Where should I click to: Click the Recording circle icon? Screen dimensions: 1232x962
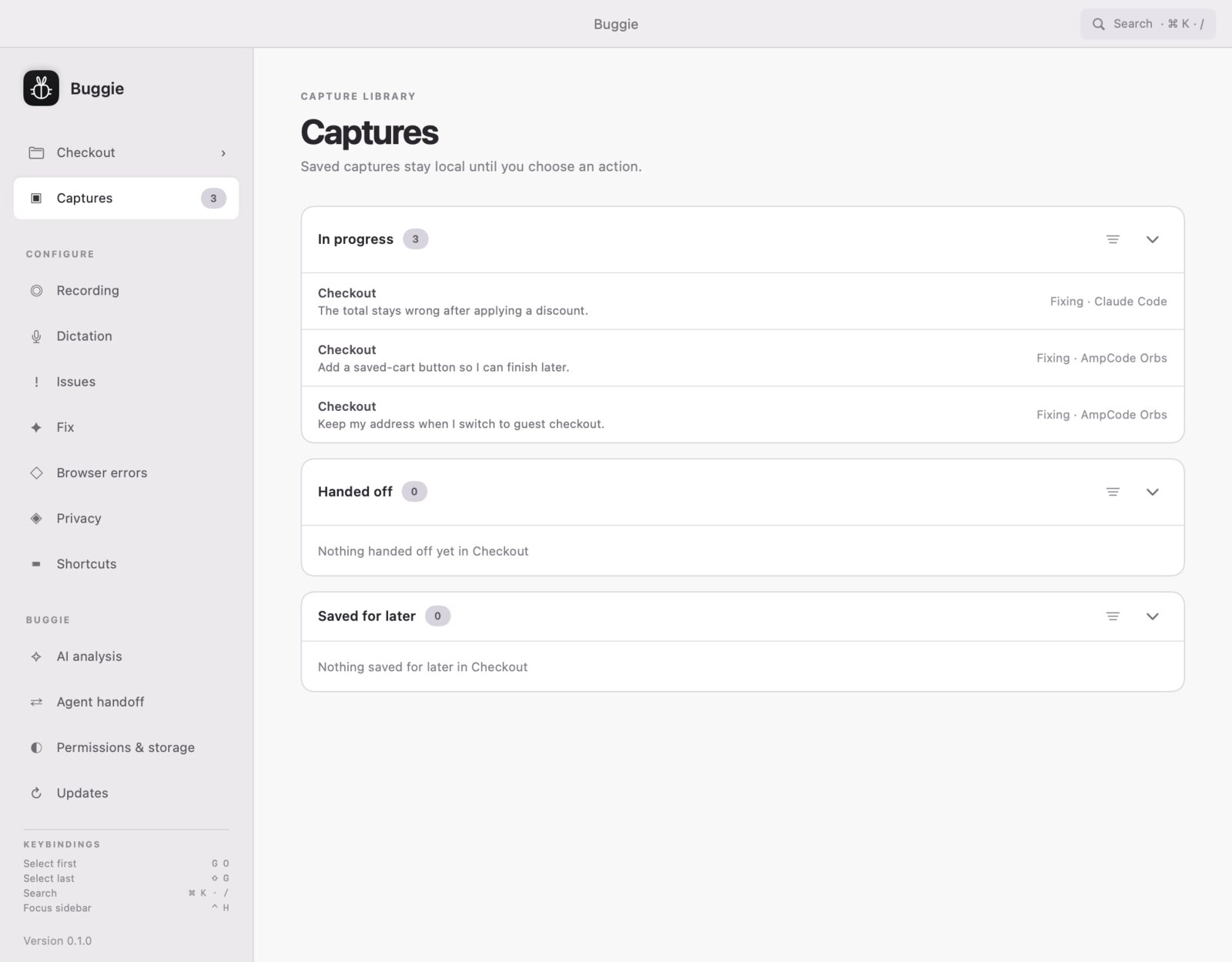36,291
